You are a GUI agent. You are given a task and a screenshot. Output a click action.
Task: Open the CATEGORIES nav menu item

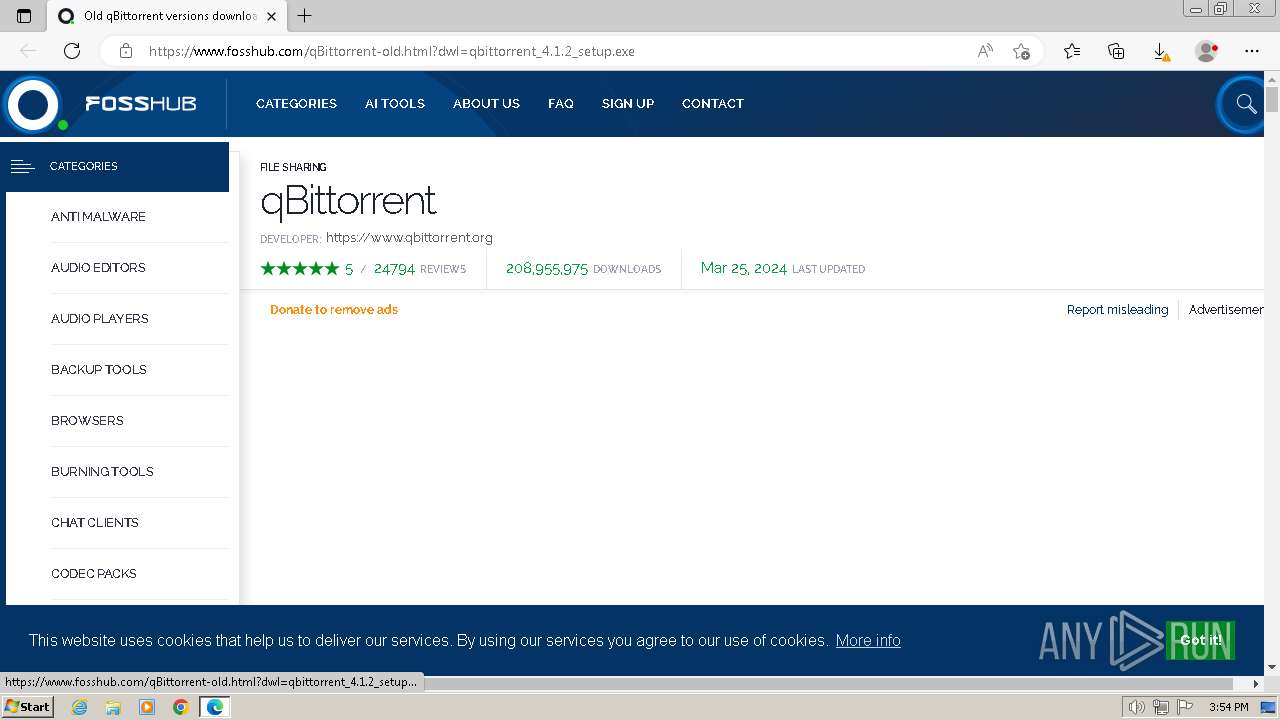pos(296,104)
